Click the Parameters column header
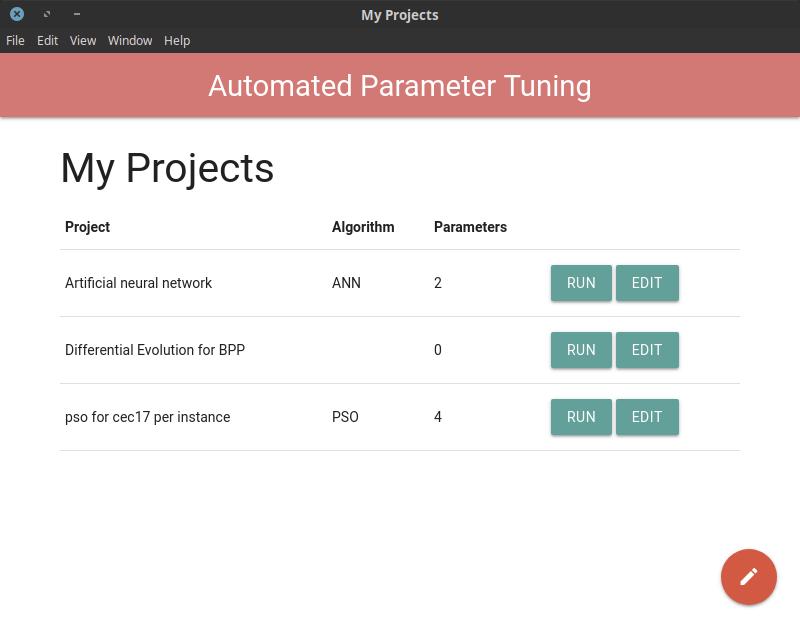Viewport: 800px width, 628px height. point(470,227)
